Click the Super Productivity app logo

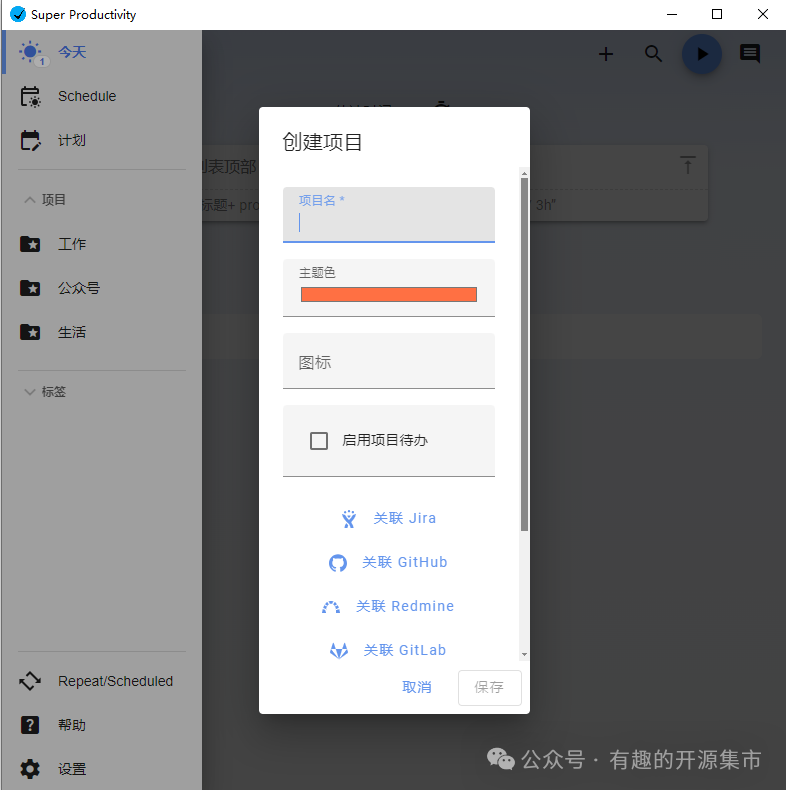(x=18, y=14)
